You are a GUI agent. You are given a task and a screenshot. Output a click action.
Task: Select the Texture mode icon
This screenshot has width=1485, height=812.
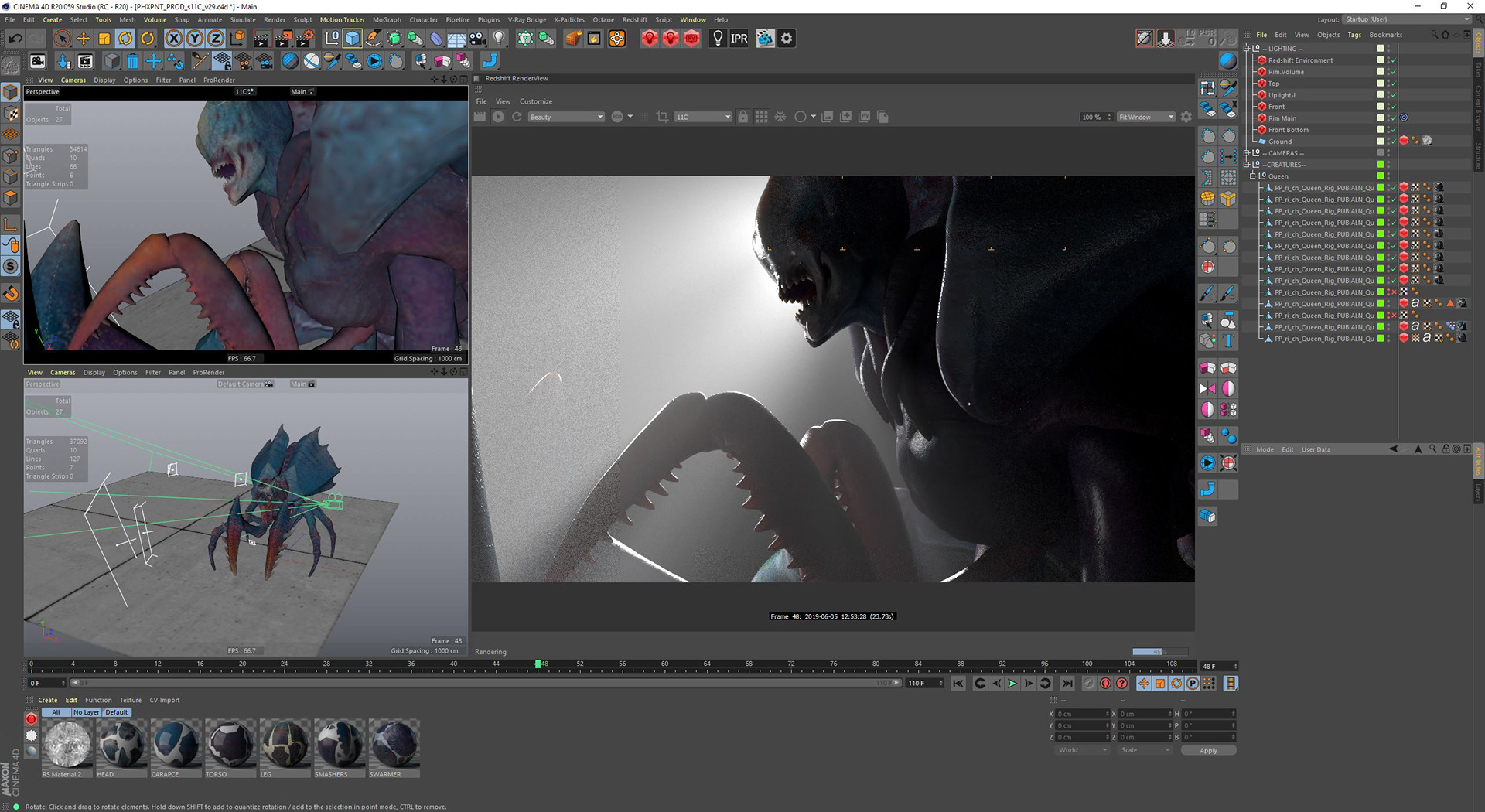(x=11, y=114)
